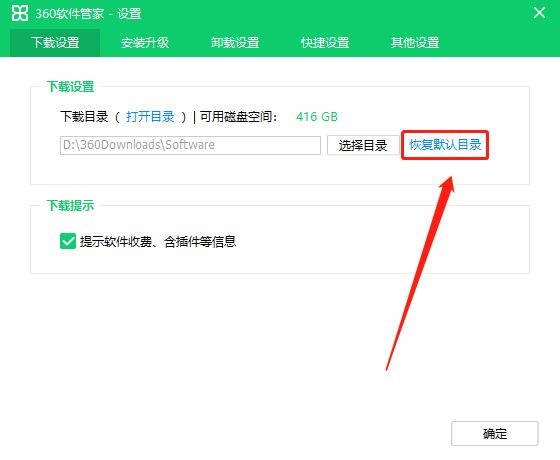
Task: Click the 下载提示 group heading
Action: (x=70, y=205)
